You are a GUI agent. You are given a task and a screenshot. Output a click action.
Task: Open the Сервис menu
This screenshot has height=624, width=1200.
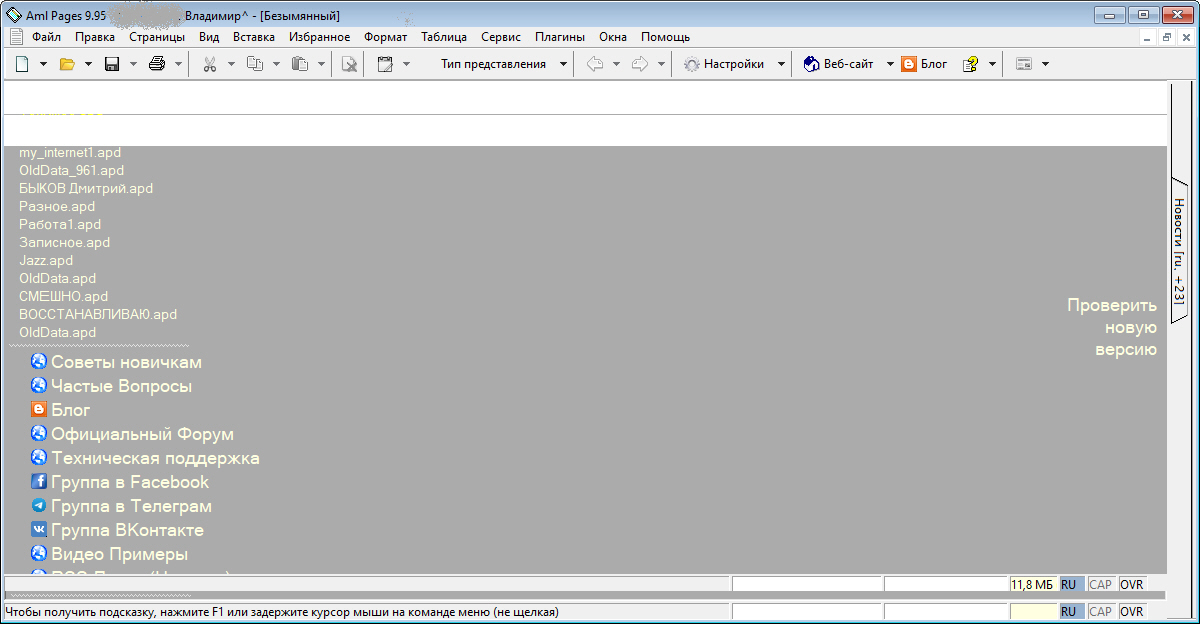click(501, 37)
